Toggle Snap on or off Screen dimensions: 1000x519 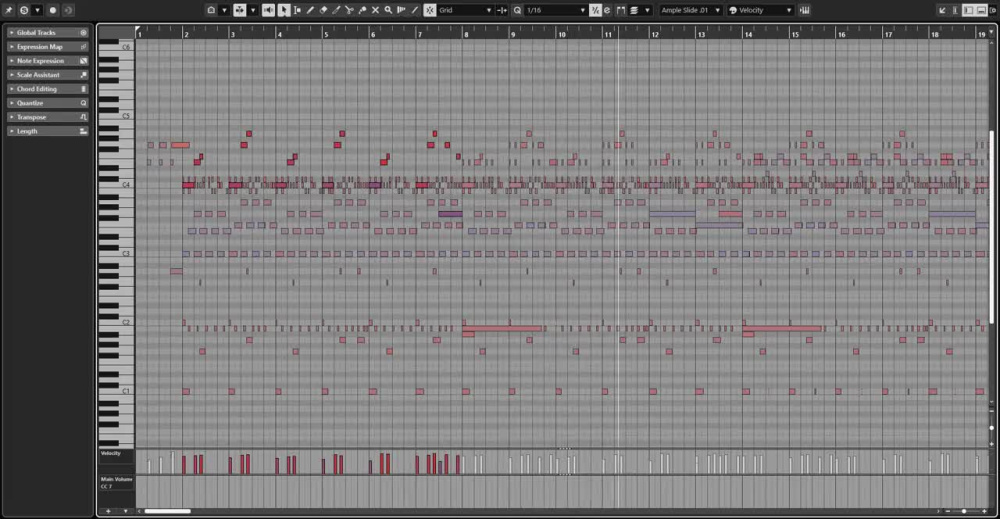[430, 10]
